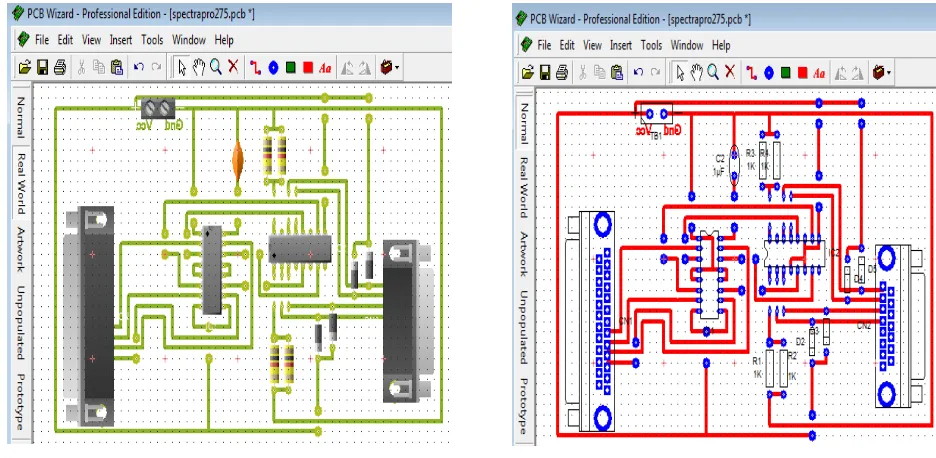Open Tools menu in right window
The width and height of the screenshot is (936, 458).
[x=651, y=45]
